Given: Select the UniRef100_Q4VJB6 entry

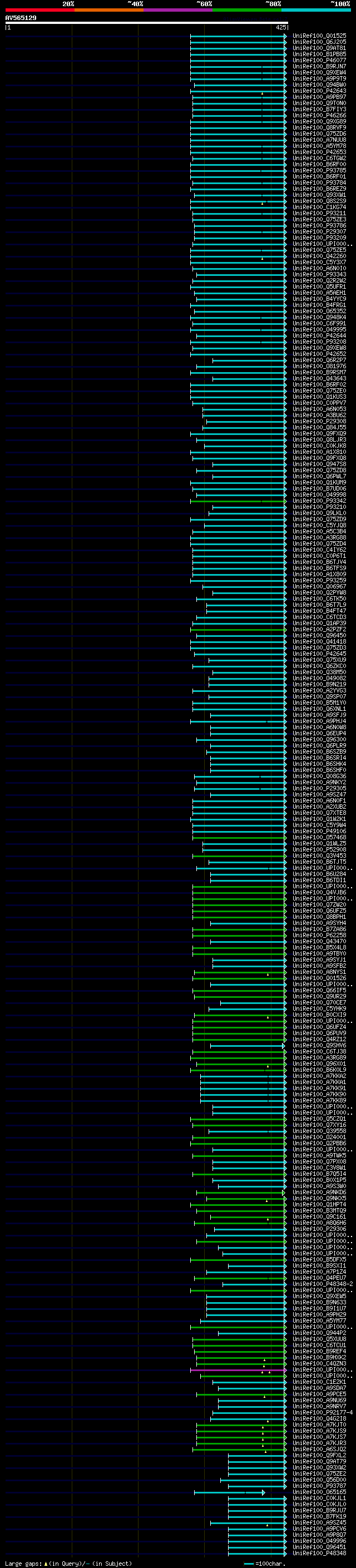Looking at the screenshot, I should (x=319, y=893).
